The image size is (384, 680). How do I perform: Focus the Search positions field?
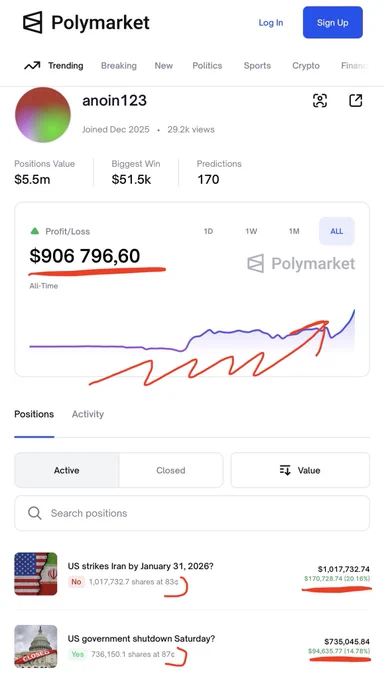tap(192, 513)
